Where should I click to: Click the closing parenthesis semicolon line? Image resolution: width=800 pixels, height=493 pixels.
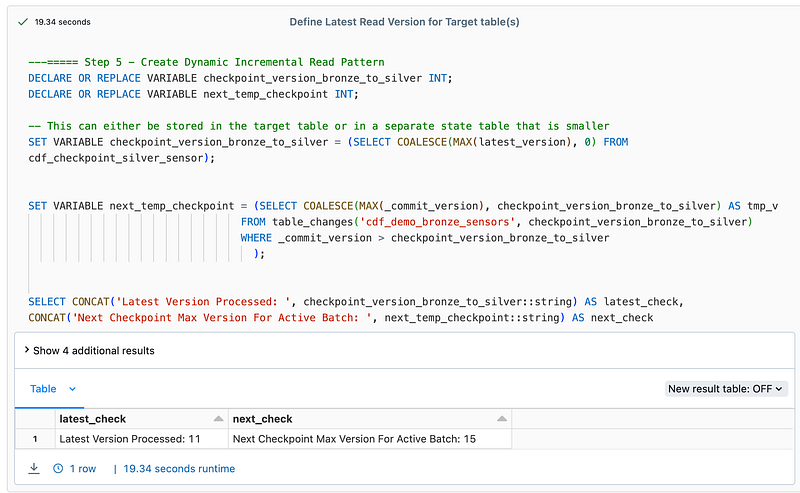click(259, 254)
